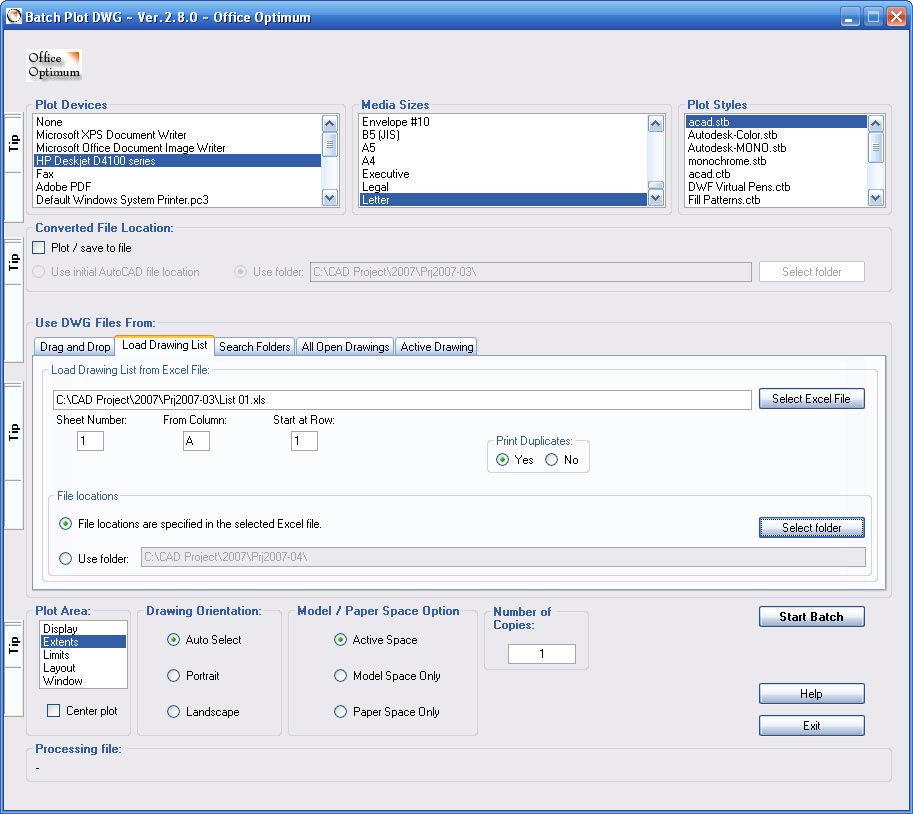
Task: Click the Excel file path field
Action: 402,399
